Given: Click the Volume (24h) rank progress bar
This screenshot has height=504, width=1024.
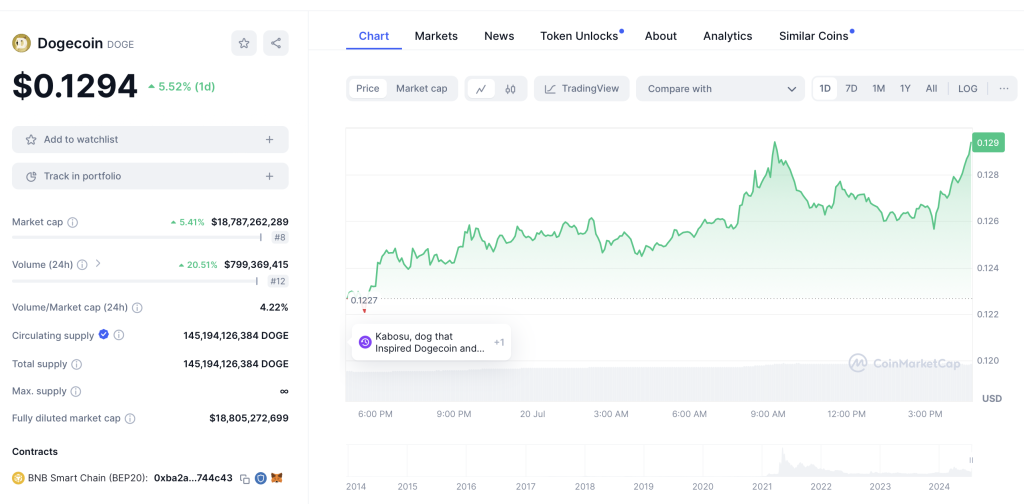Looking at the screenshot, I should (135, 281).
